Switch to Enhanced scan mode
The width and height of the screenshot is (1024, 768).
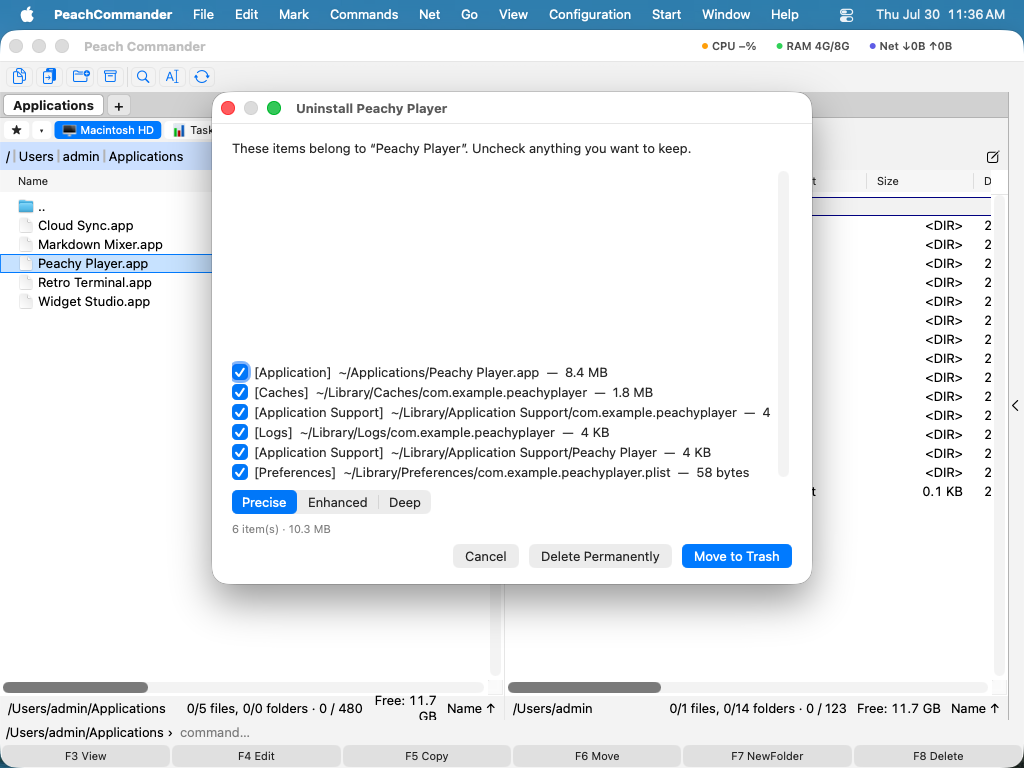tap(338, 502)
